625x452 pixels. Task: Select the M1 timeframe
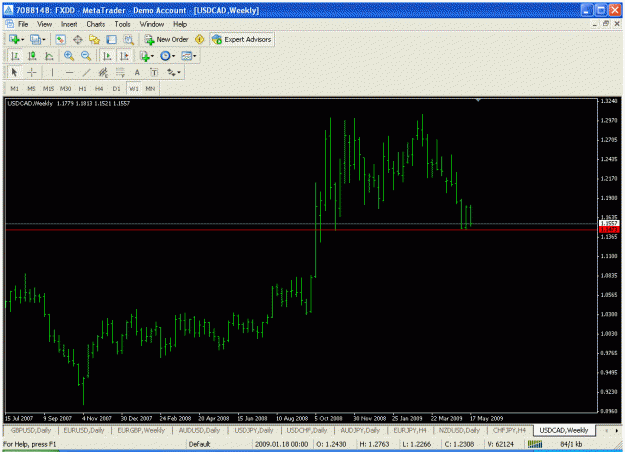(15, 88)
